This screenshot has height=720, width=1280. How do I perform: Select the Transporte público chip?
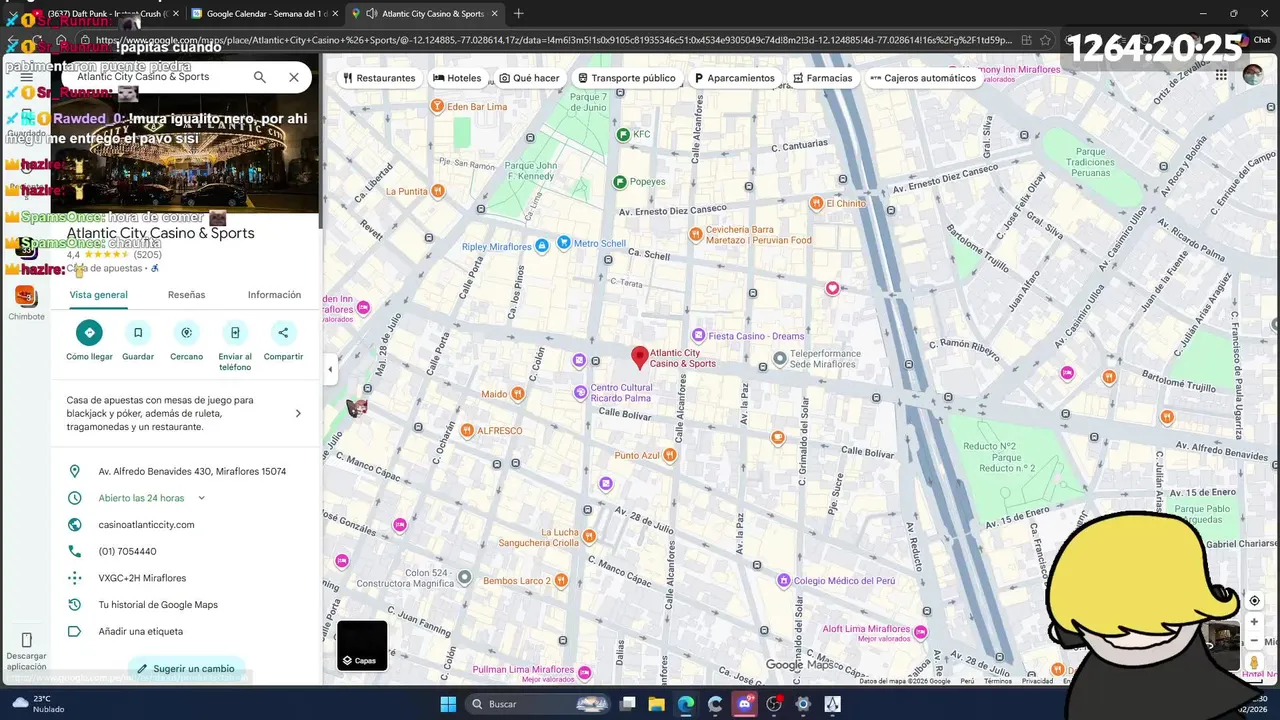(627, 78)
